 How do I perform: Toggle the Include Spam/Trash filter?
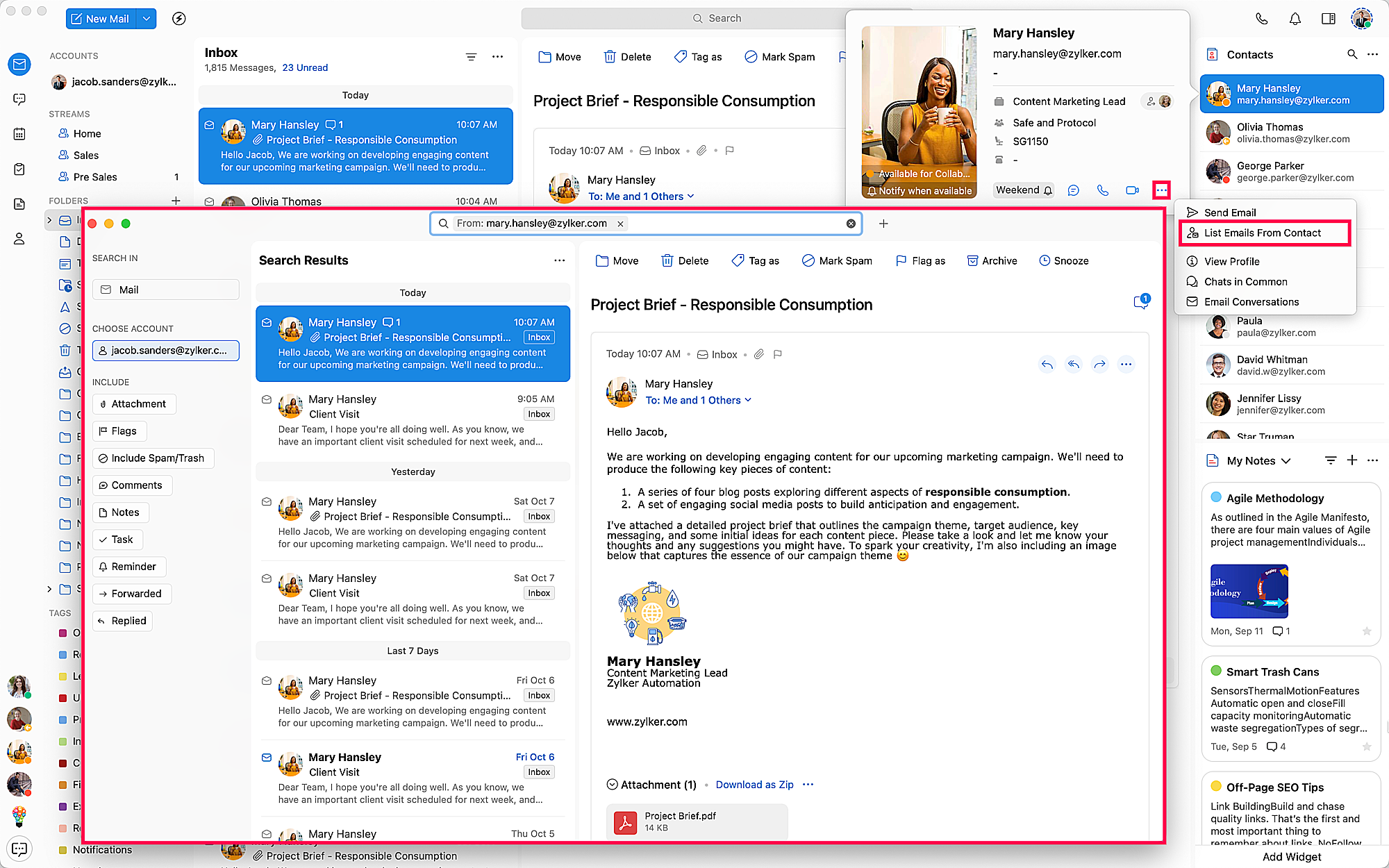[152, 458]
